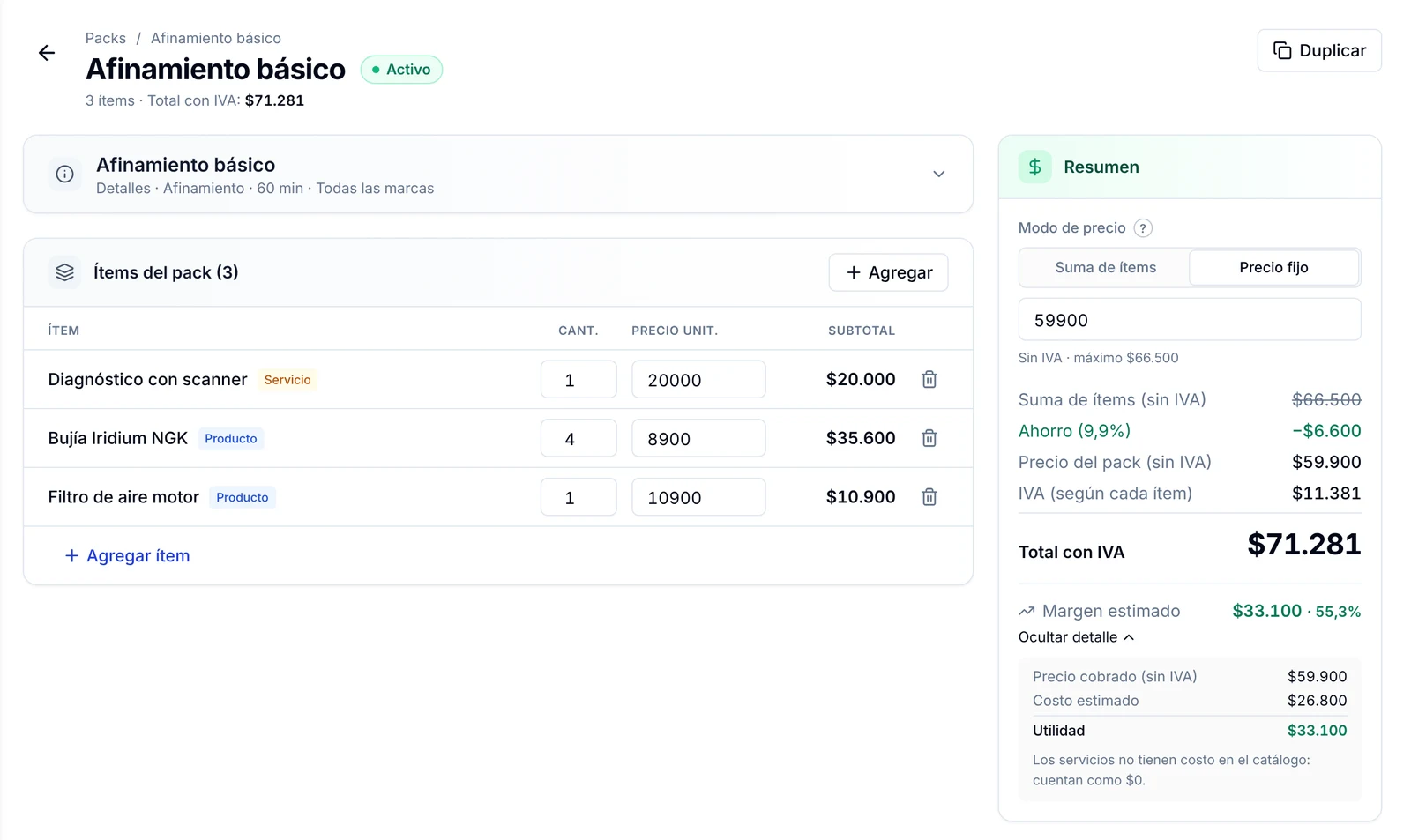Viewport: 1411px width, 840px height.
Task: Click quantity field for Filtro de aire motor
Action: click(x=579, y=497)
